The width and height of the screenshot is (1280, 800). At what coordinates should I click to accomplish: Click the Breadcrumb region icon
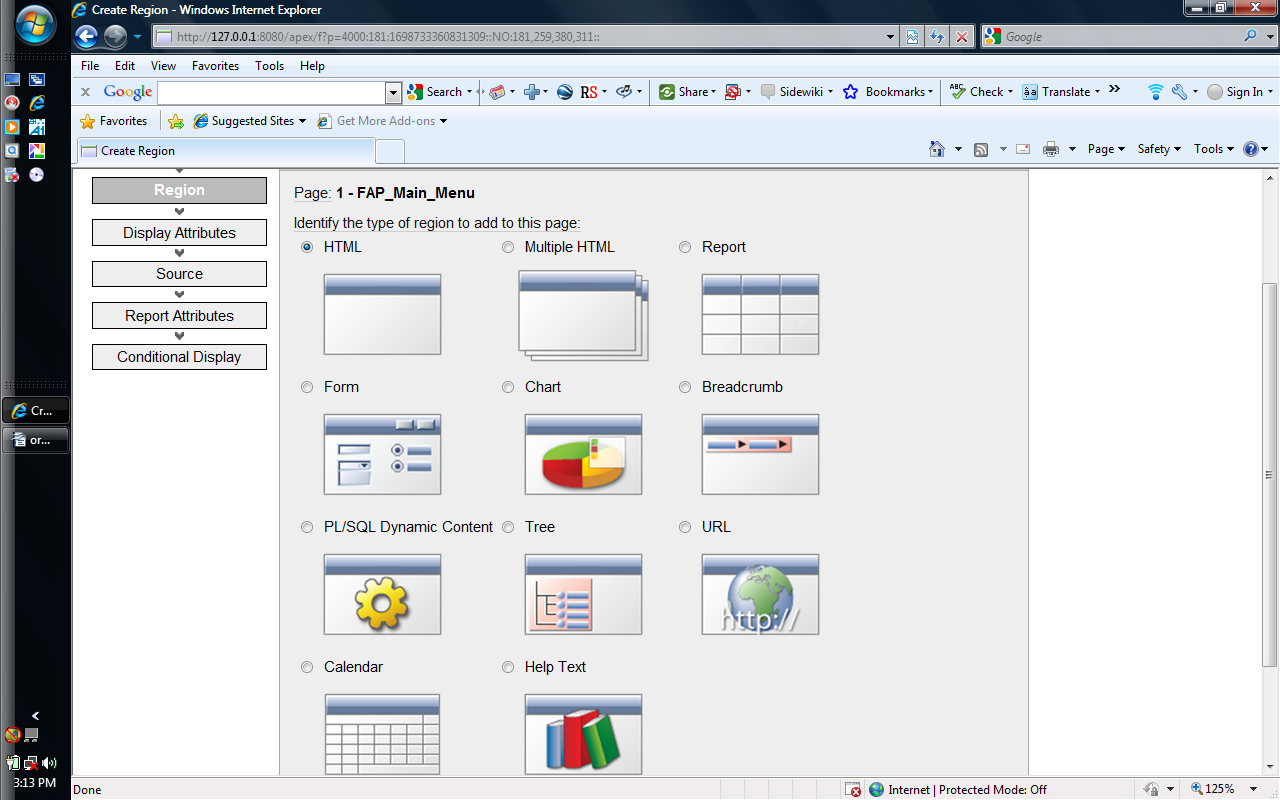pos(760,455)
